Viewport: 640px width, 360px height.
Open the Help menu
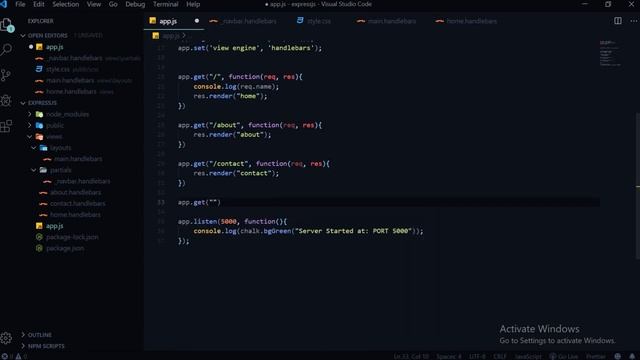[193, 4]
